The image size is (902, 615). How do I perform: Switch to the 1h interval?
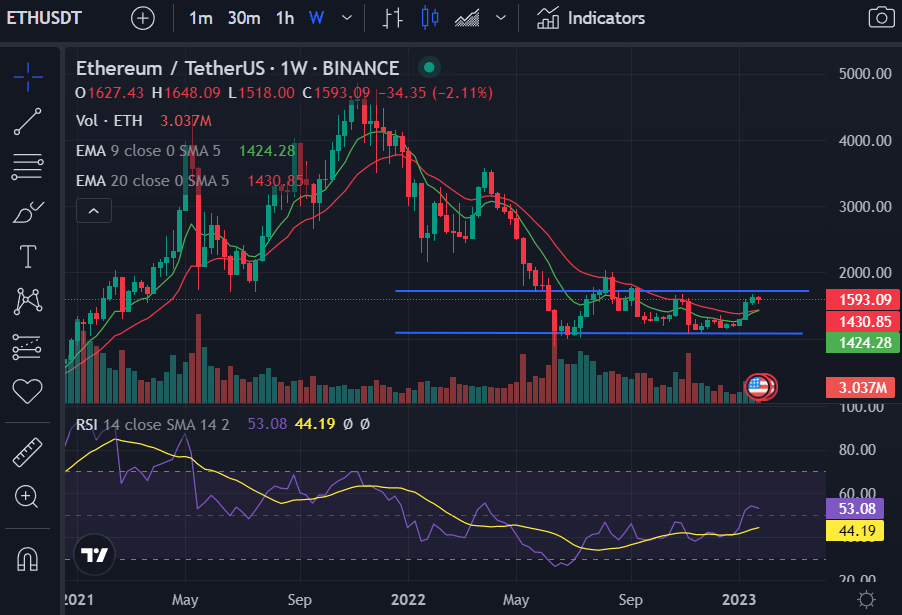285,18
